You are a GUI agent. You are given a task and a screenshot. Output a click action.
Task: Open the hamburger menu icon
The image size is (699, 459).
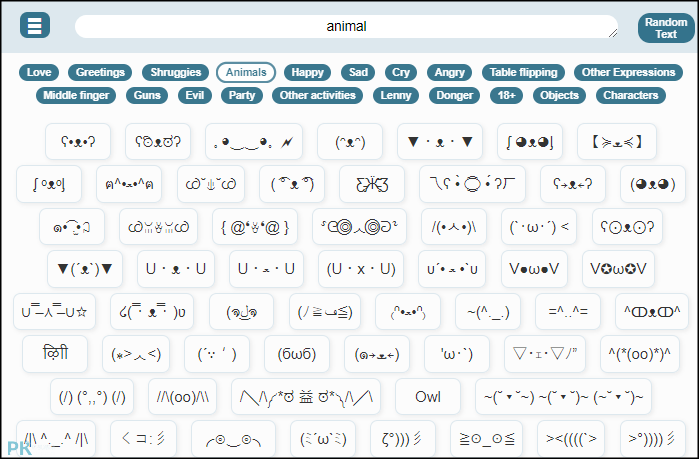point(35,25)
